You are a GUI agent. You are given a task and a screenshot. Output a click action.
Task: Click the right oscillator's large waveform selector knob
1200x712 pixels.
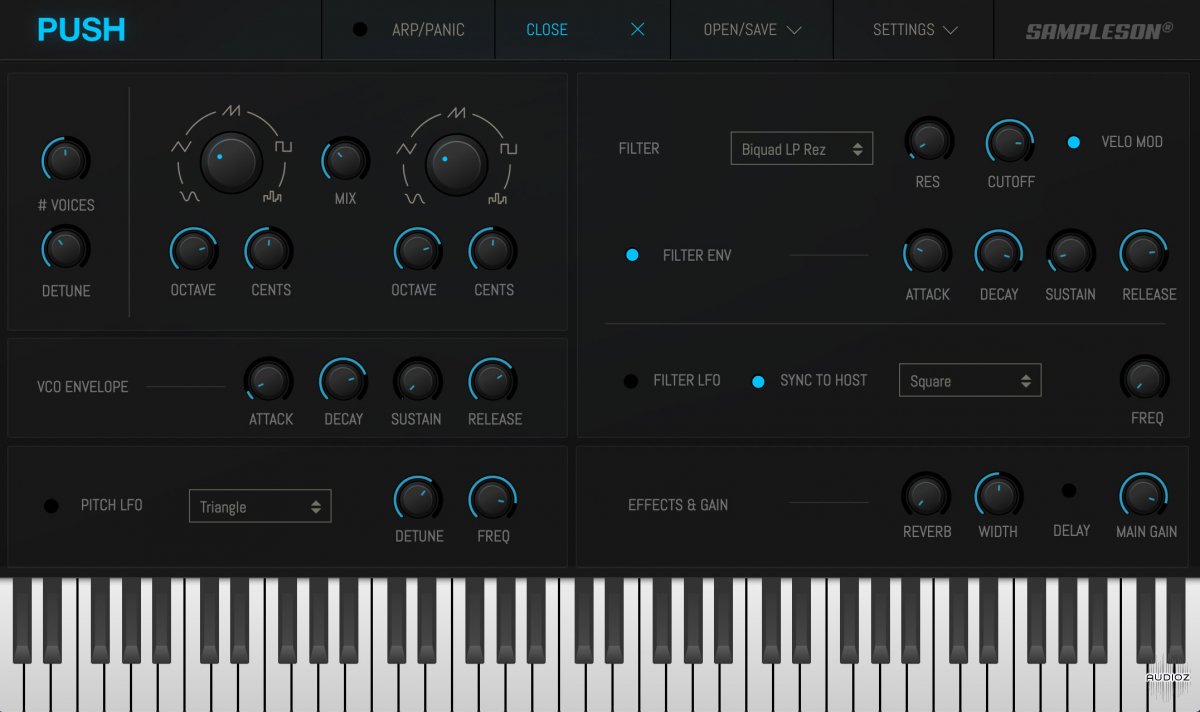457,164
